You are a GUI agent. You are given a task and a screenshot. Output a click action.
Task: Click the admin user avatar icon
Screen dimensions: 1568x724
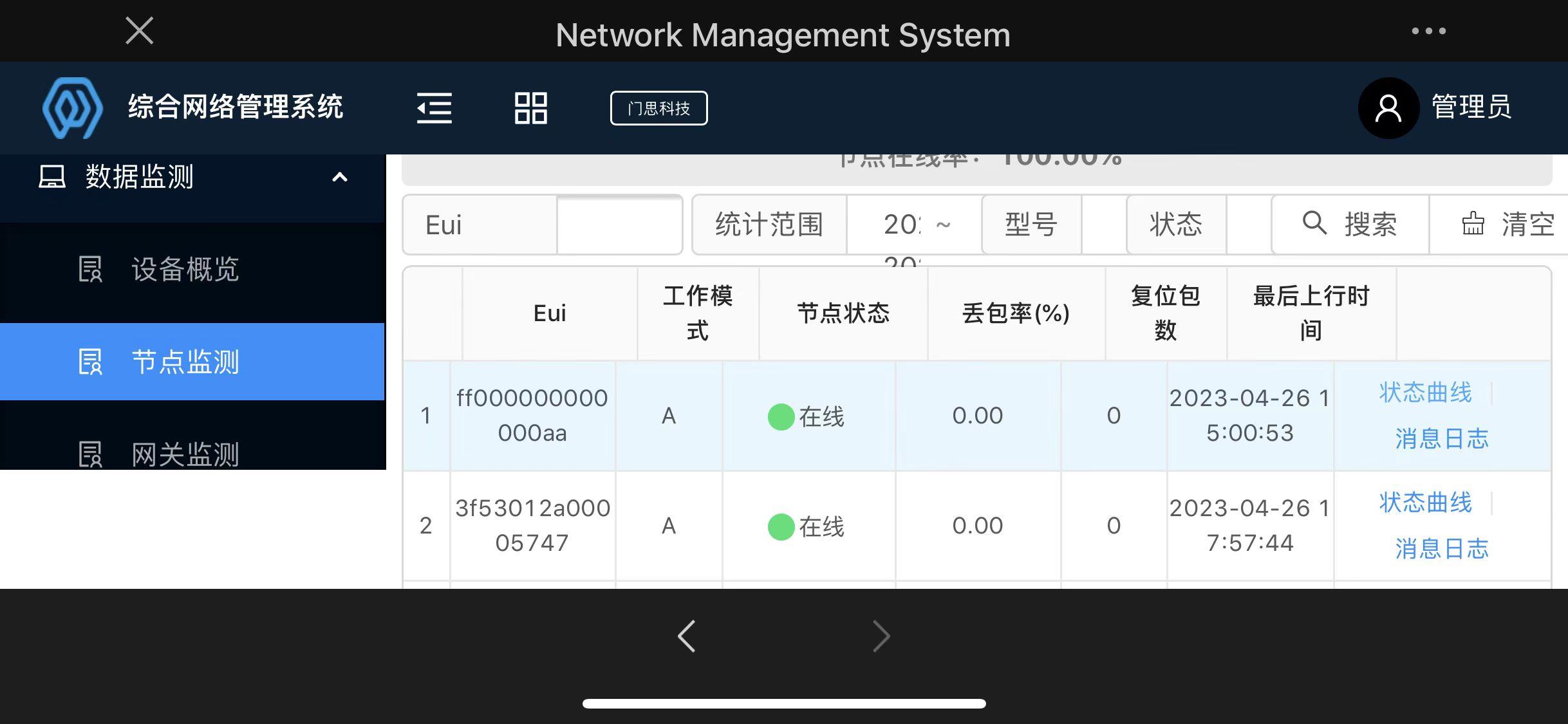1388,108
